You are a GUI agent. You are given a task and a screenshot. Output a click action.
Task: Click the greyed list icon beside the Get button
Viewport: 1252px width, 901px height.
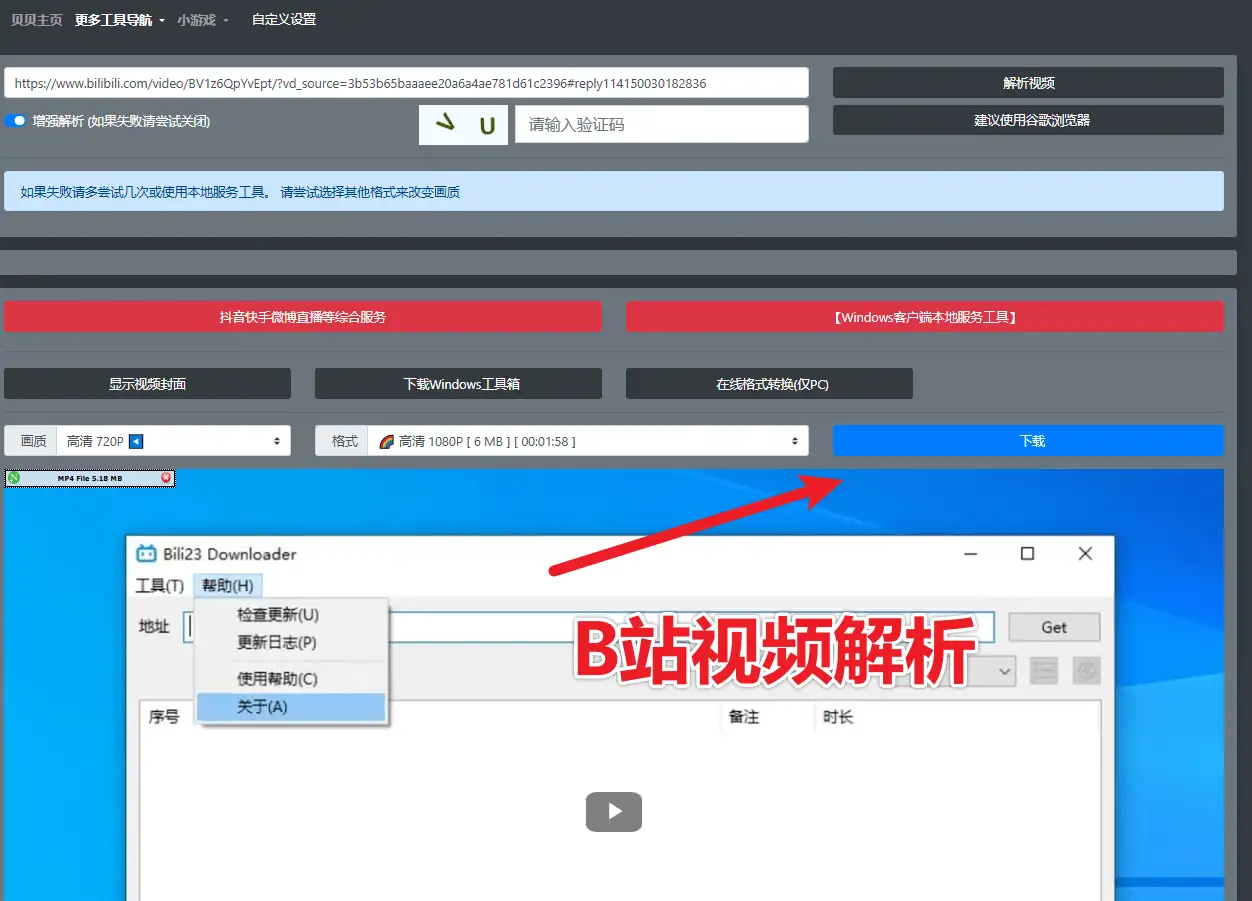click(1044, 670)
